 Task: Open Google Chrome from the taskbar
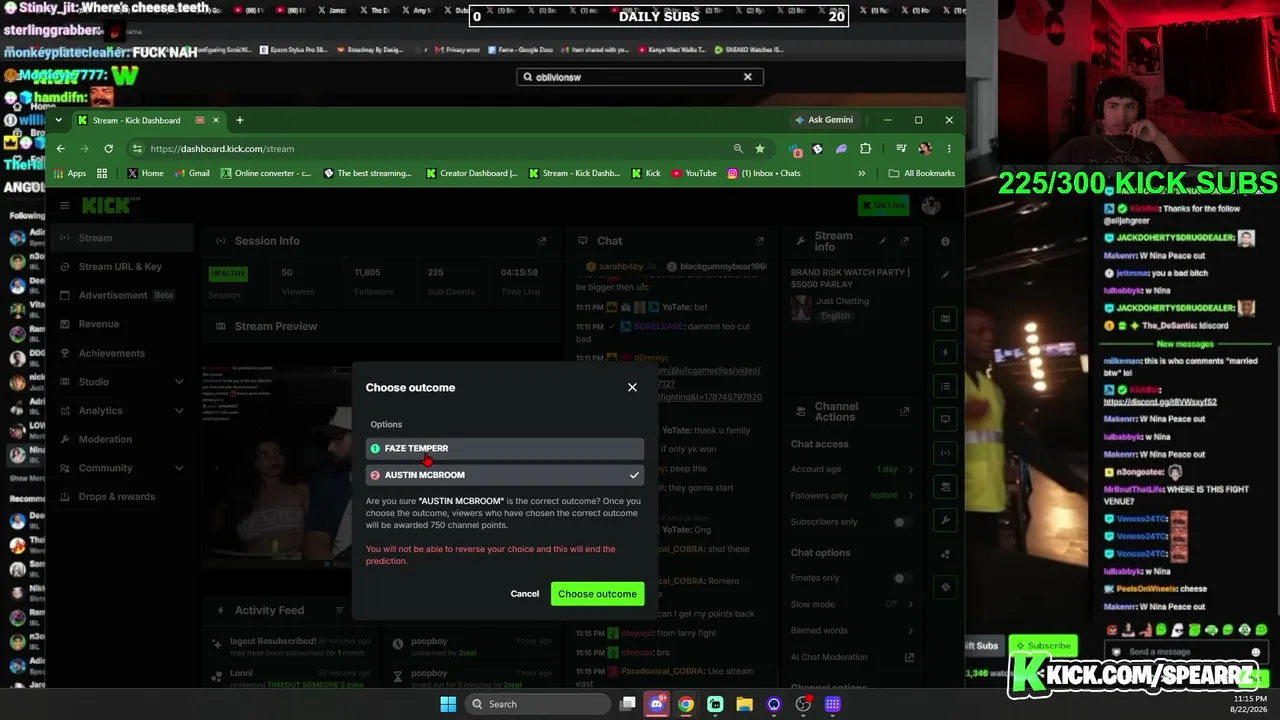686,704
